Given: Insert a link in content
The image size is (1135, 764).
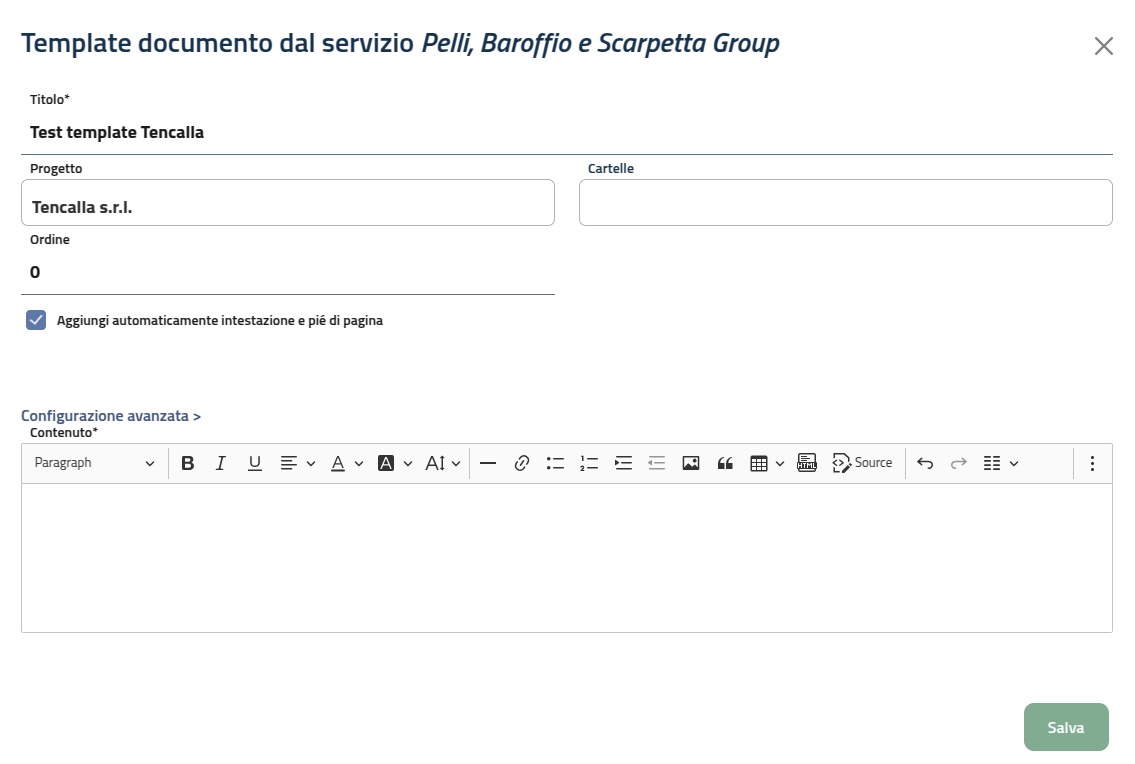Looking at the screenshot, I should point(521,463).
